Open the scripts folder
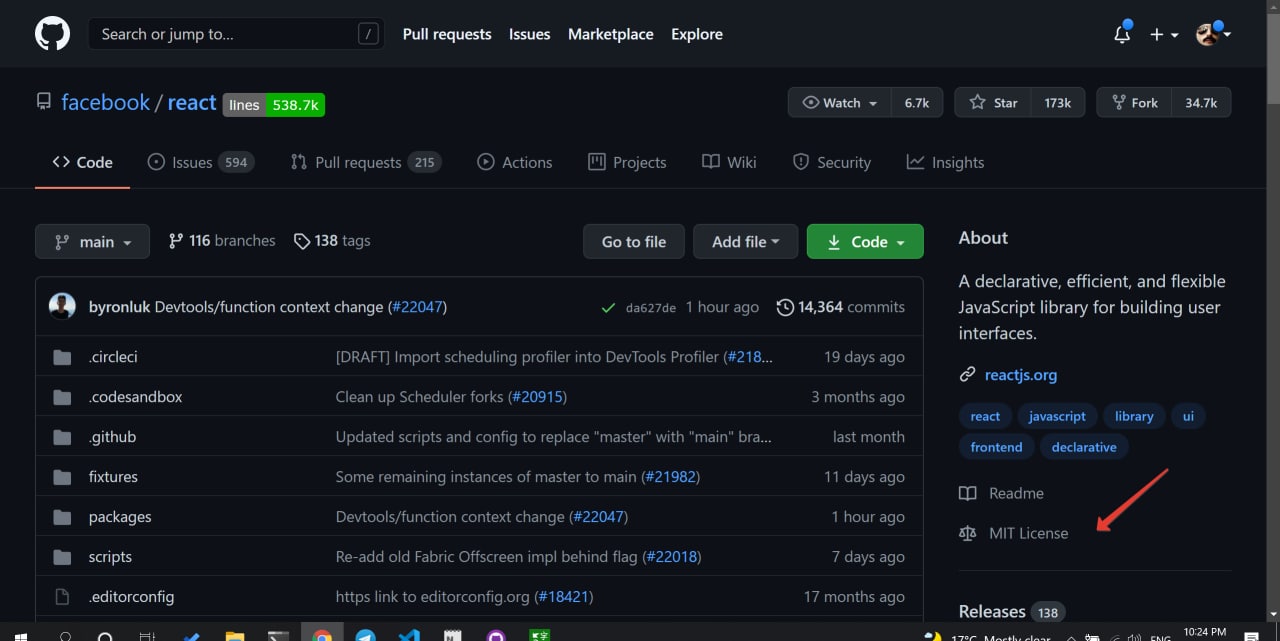Viewport: 1280px width, 641px height. pyautogui.click(x=110, y=557)
